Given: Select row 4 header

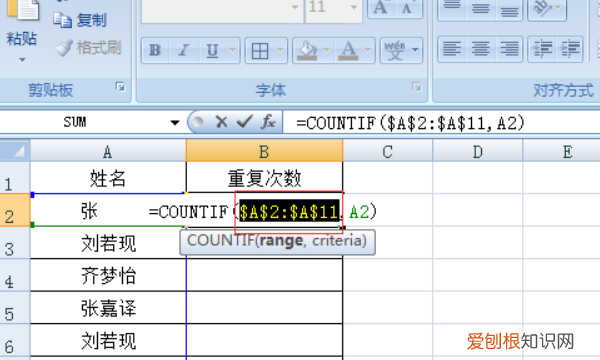Looking at the screenshot, I should 15,275.
